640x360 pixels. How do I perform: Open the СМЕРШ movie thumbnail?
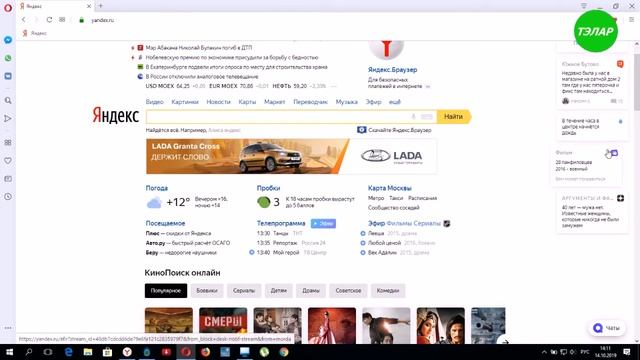[x=223, y=325]
